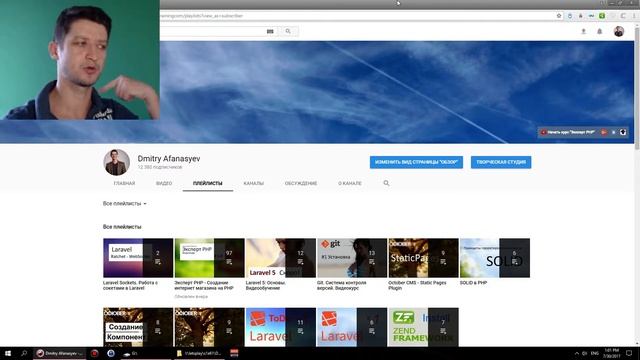Open the ОБСУЖДЕНИЕ tab

click(301, 183)
